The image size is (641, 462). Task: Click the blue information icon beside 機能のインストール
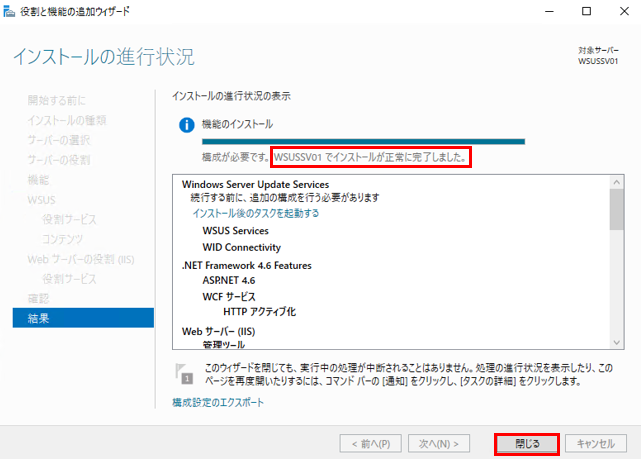pos(185,125)
